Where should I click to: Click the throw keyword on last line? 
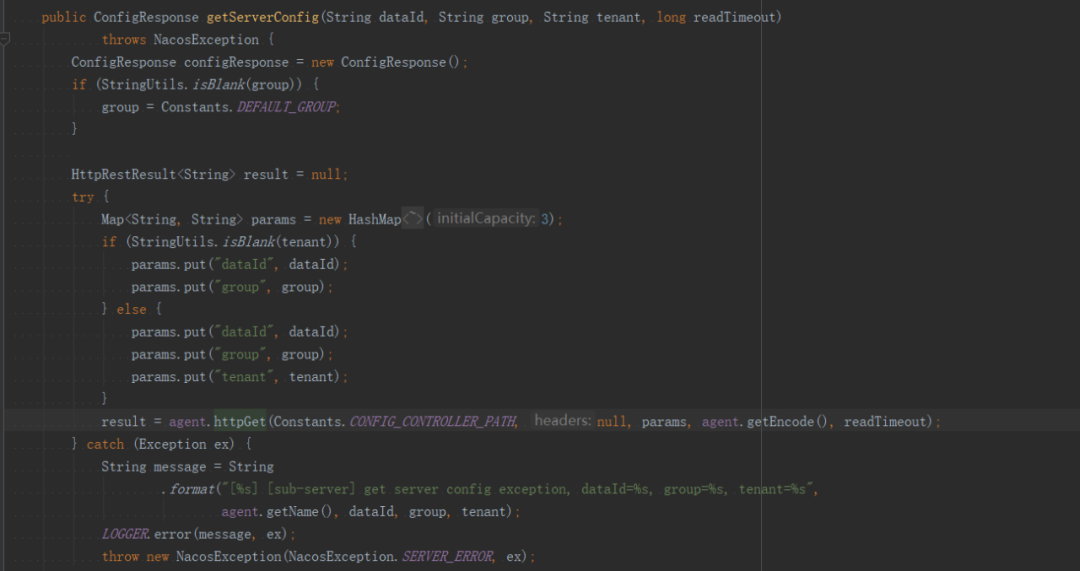point(121,556)
